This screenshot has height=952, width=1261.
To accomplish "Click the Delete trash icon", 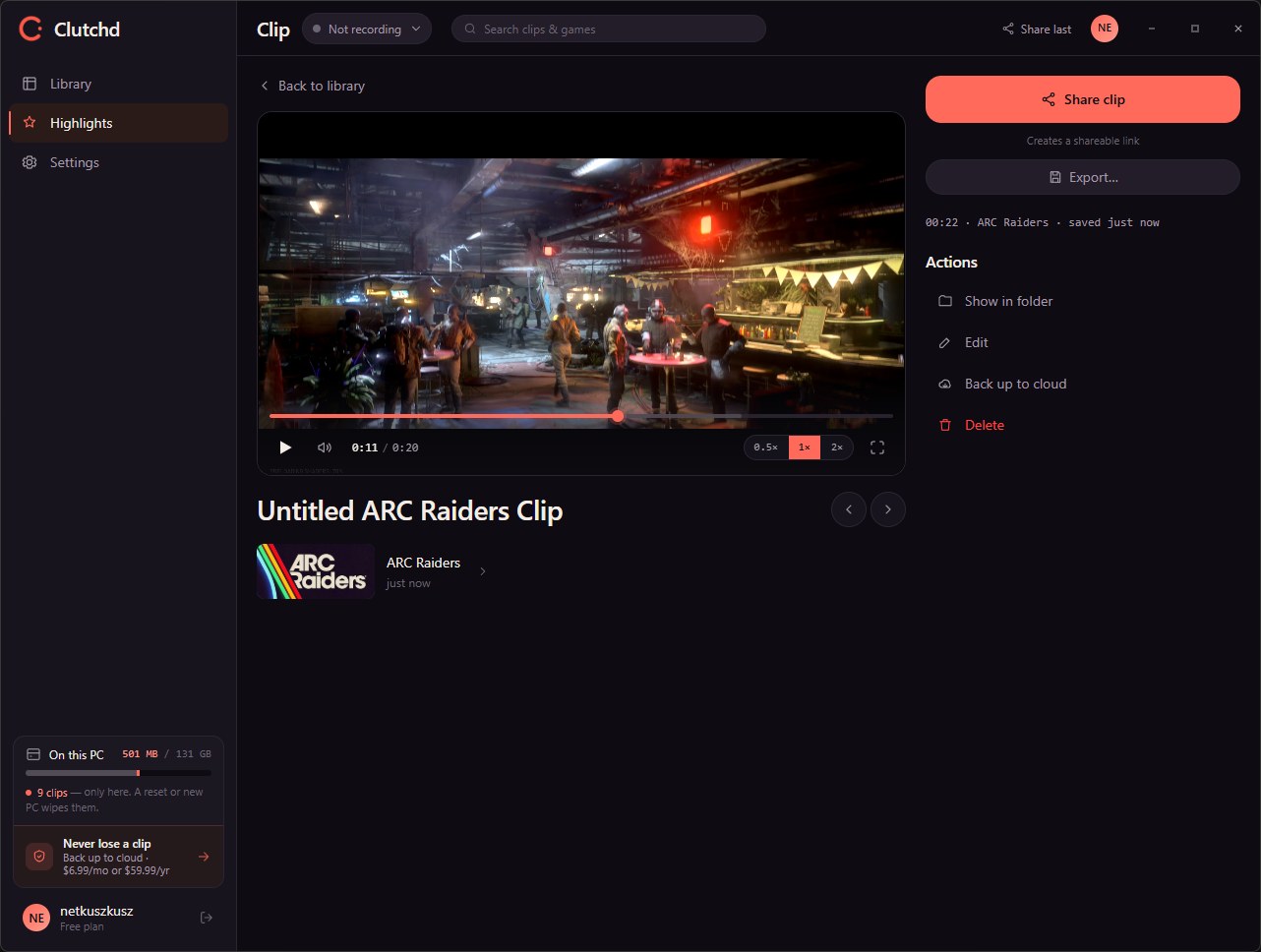I will 945,425.
